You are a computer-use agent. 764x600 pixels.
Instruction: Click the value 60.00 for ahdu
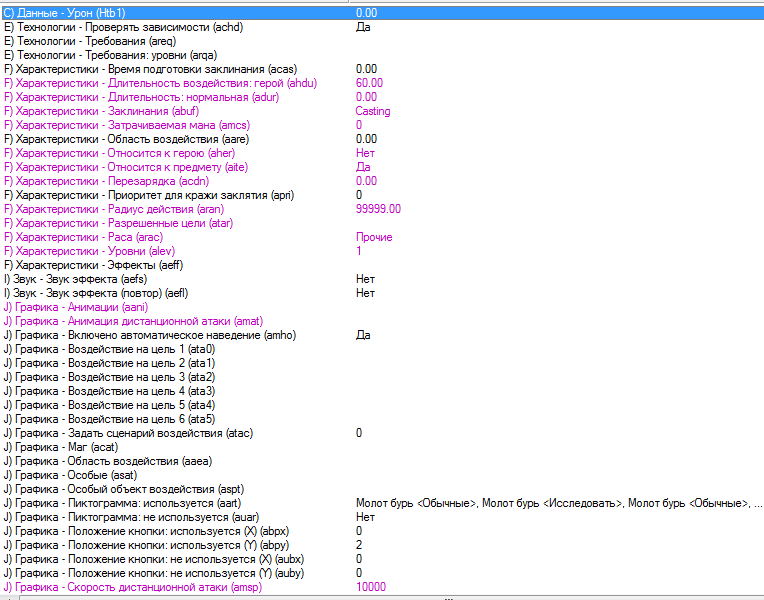369,83
